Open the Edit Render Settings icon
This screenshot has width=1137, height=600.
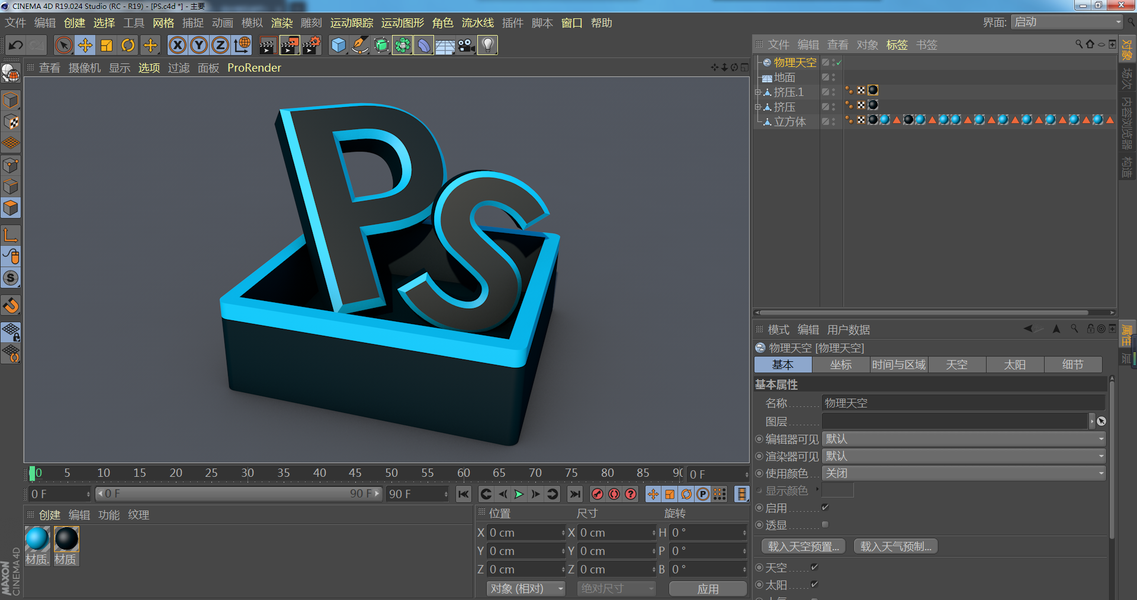coord(312,45)
